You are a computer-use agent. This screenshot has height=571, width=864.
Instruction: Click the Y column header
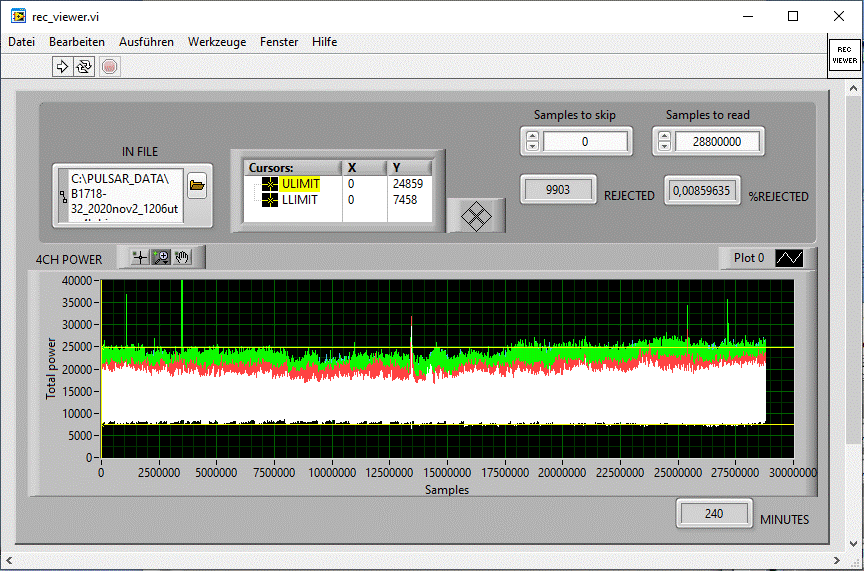click(409, 168)
